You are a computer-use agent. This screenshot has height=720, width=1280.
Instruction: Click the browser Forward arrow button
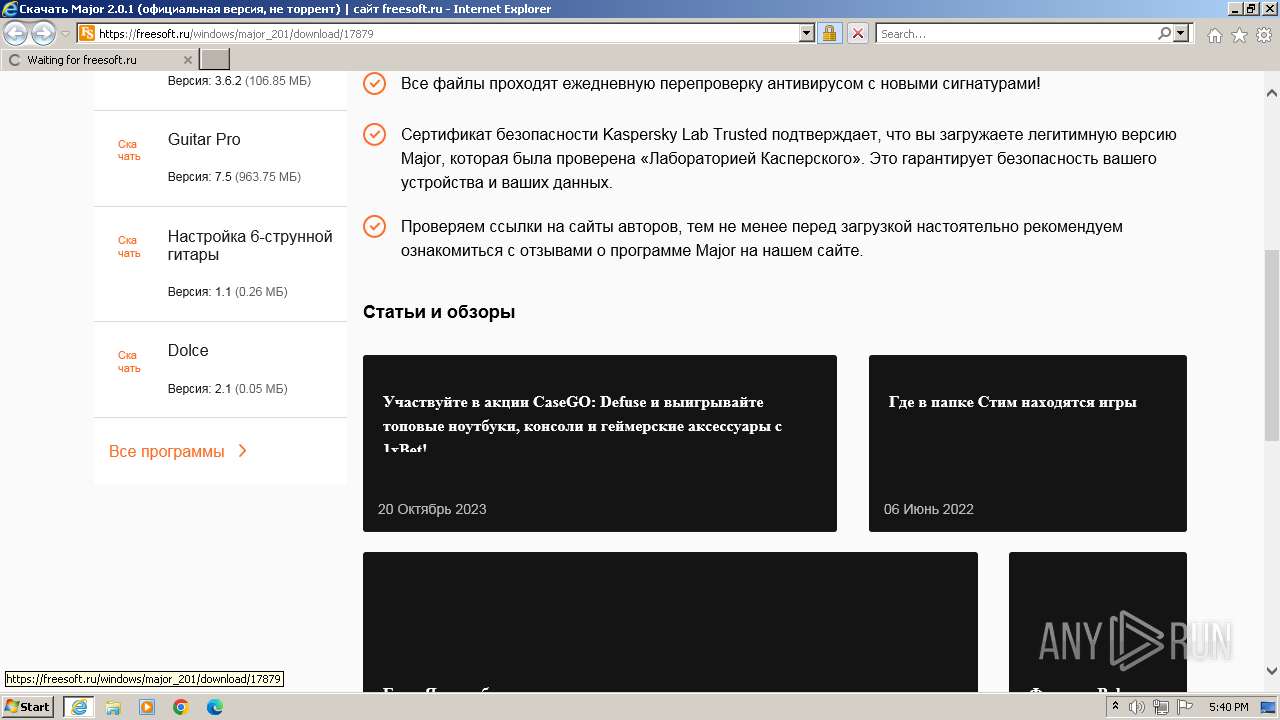click(43, 33)
